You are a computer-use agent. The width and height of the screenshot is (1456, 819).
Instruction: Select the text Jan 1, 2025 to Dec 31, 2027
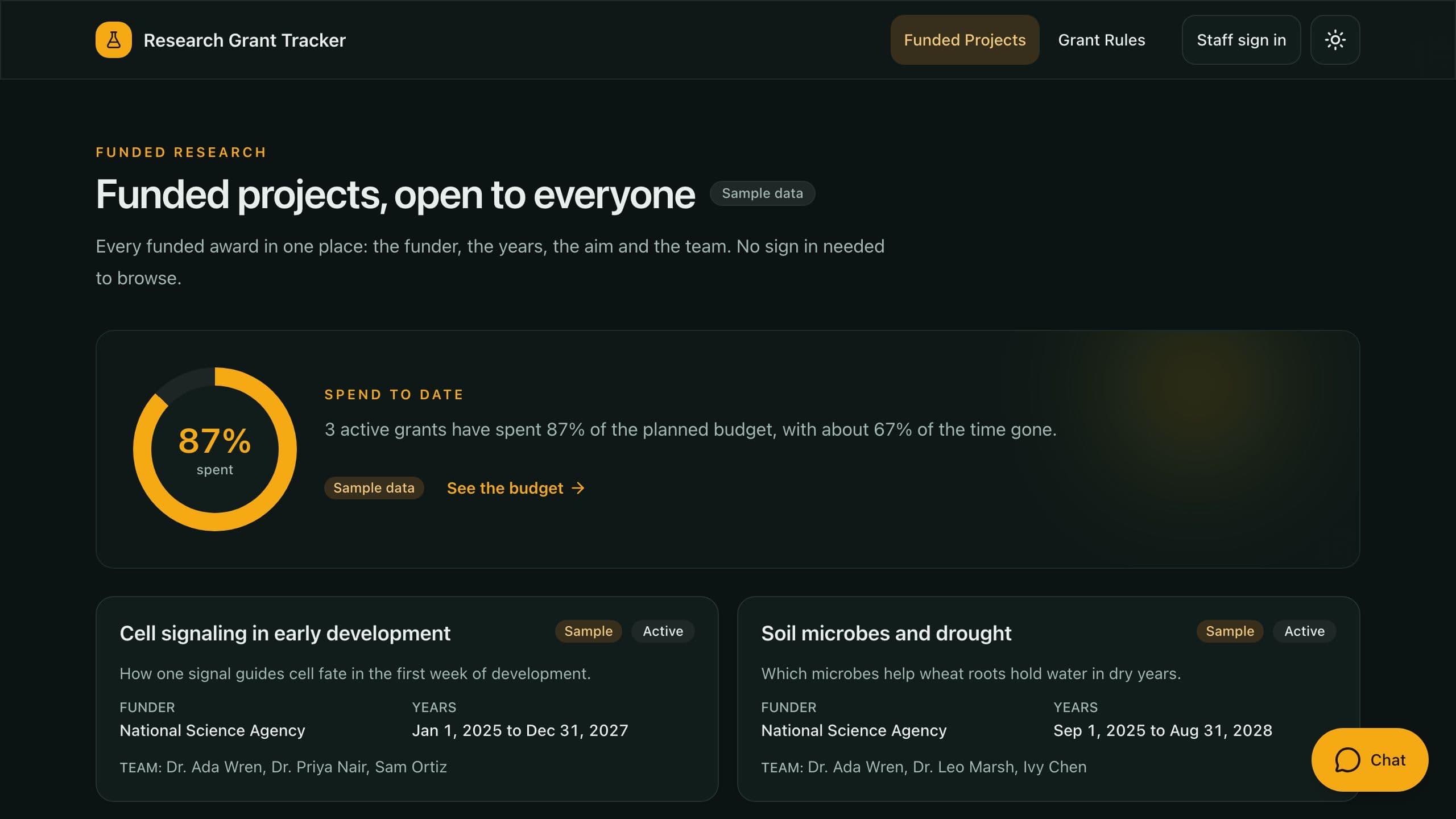(x=520, y=730)
